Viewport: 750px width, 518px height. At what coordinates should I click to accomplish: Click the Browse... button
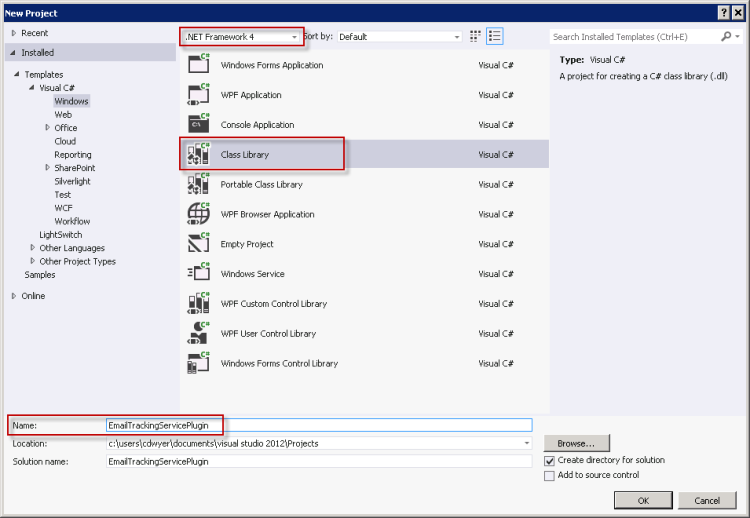576,443
